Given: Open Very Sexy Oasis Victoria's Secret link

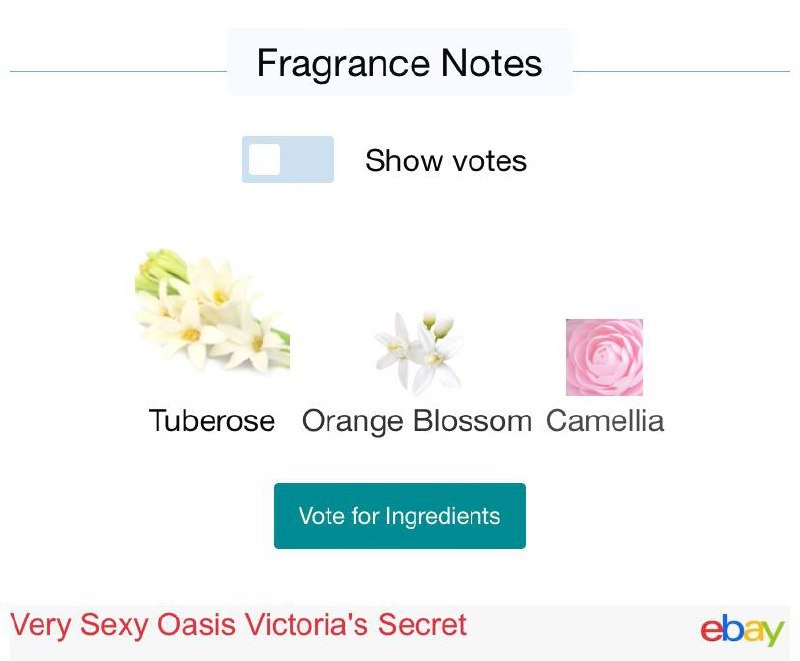Looking at the screenshot, I should click(x=239, y=626).
